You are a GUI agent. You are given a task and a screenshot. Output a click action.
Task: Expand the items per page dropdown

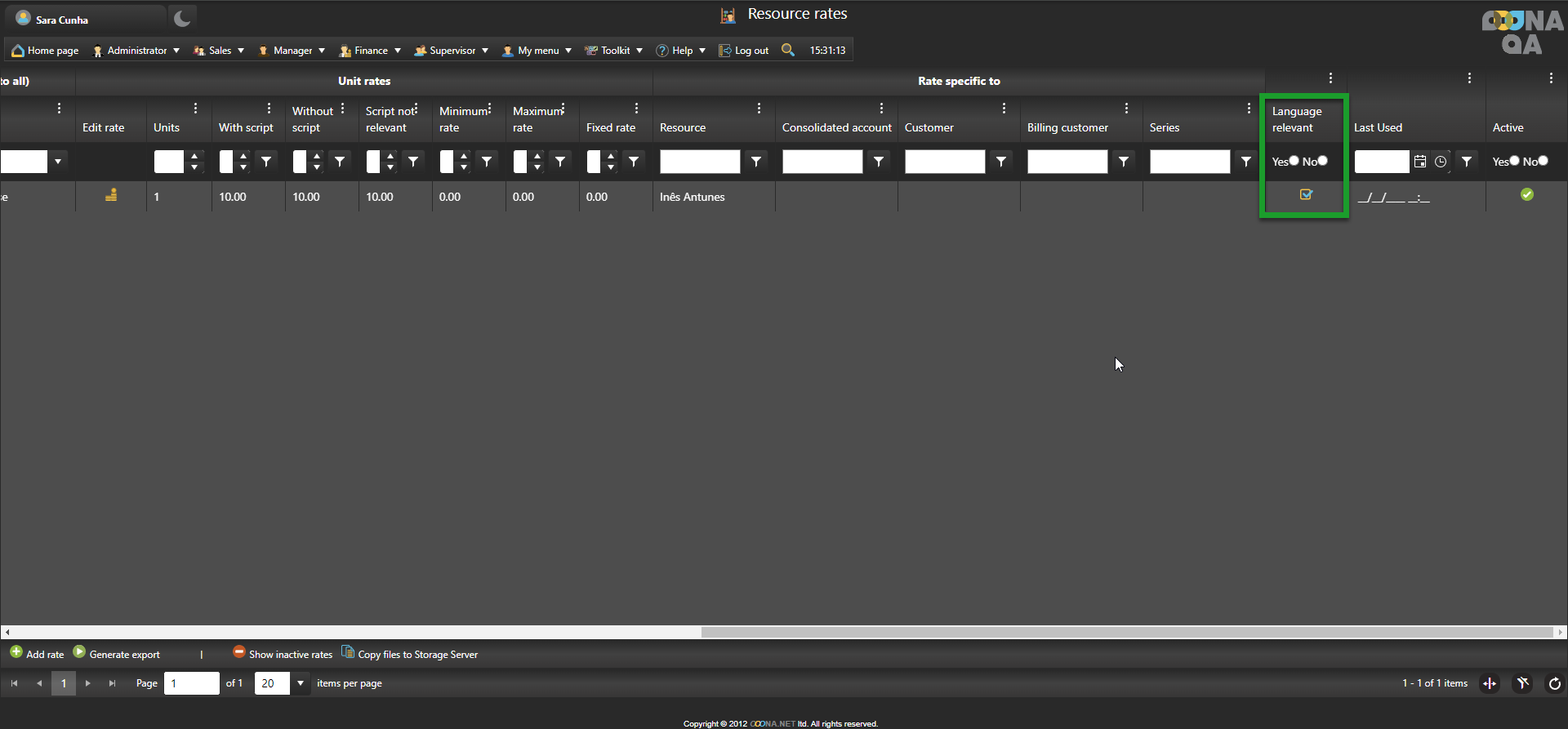pyautogui.click(x=301, y=683)
